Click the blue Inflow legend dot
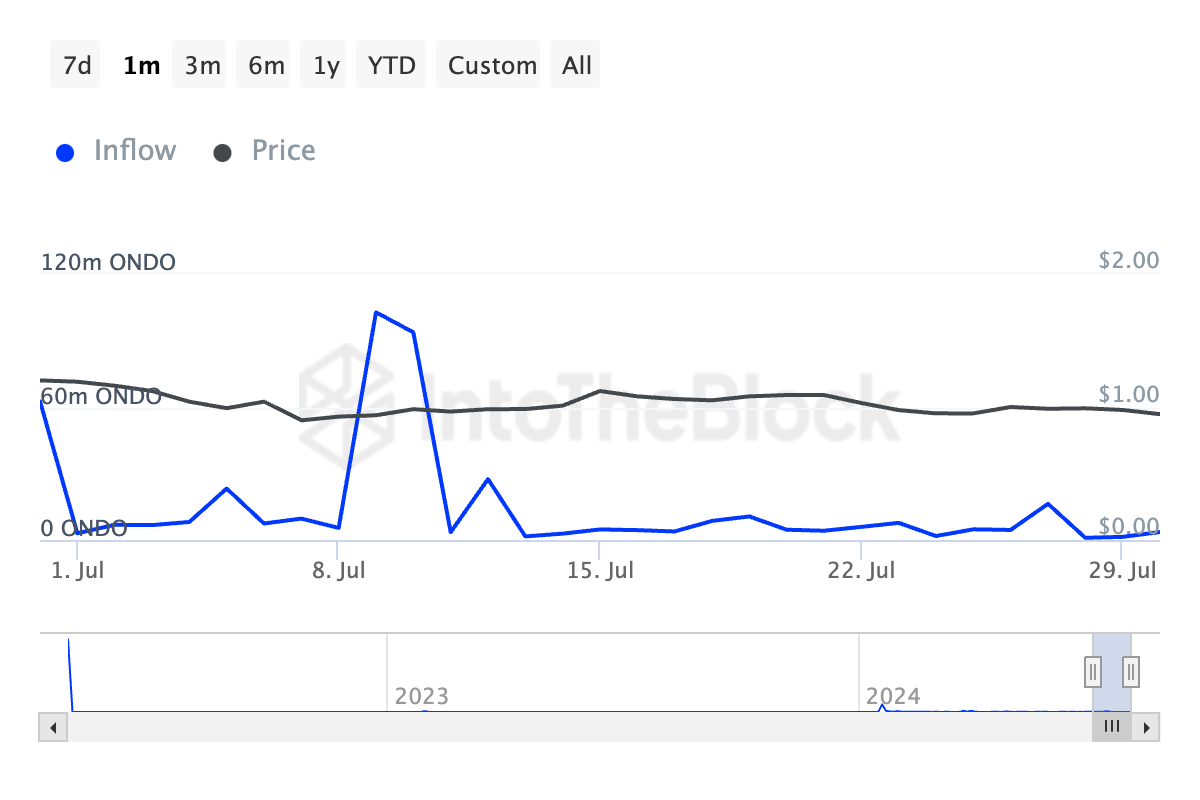Screen dimensions: 1200x800 65,153
